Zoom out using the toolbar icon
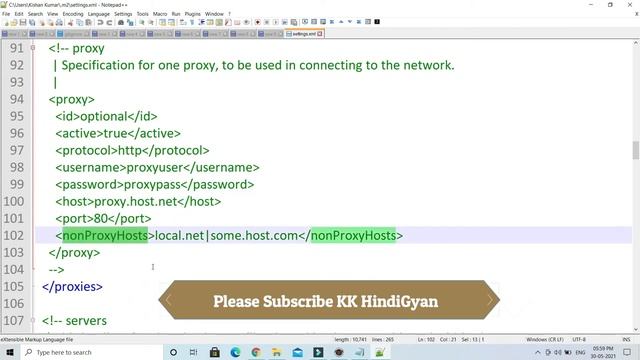 pyautogui.click(x=151, y=22)
